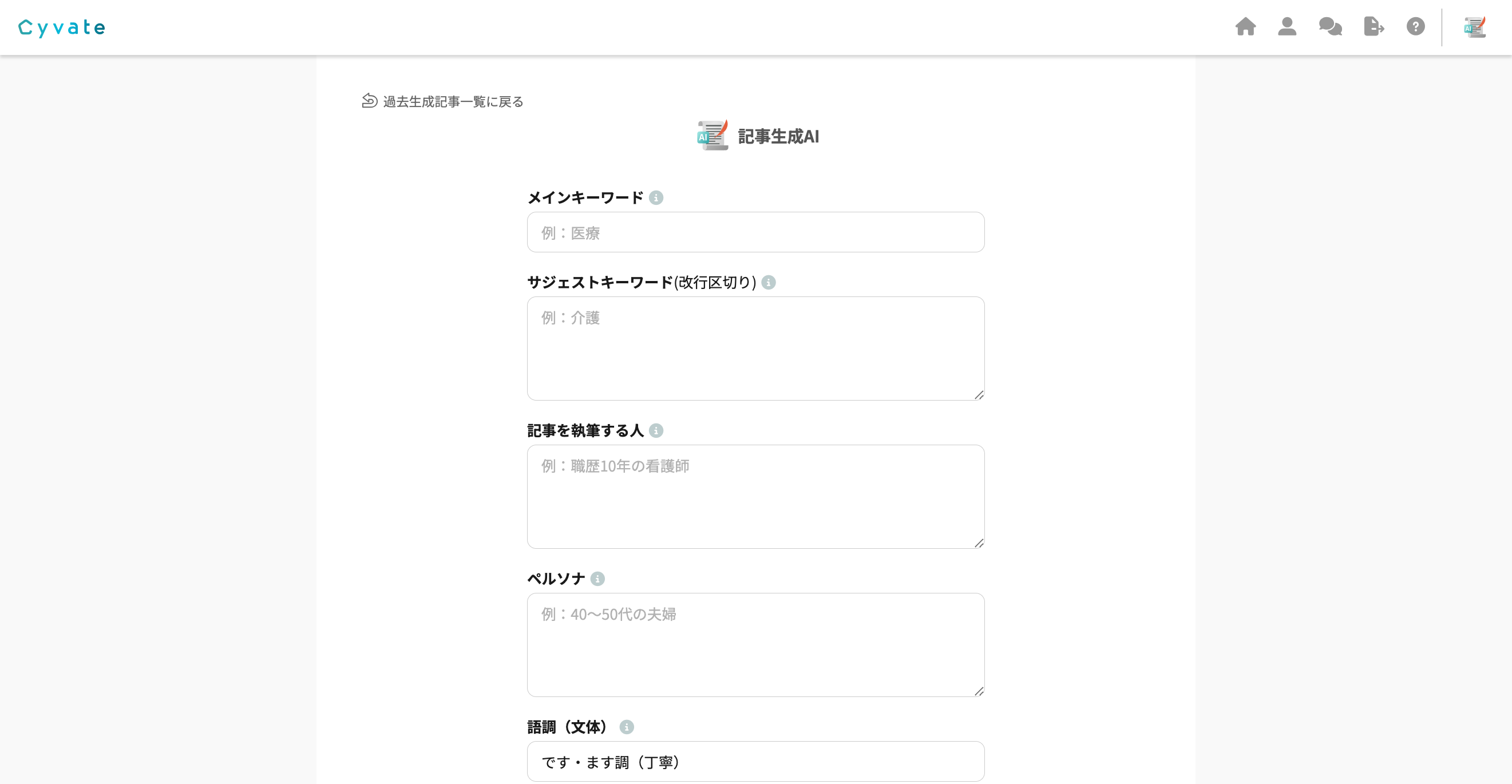The image size is (1512, 784).
Task: Click the AI scroll icon above the page title
Action: click(712, 136)
